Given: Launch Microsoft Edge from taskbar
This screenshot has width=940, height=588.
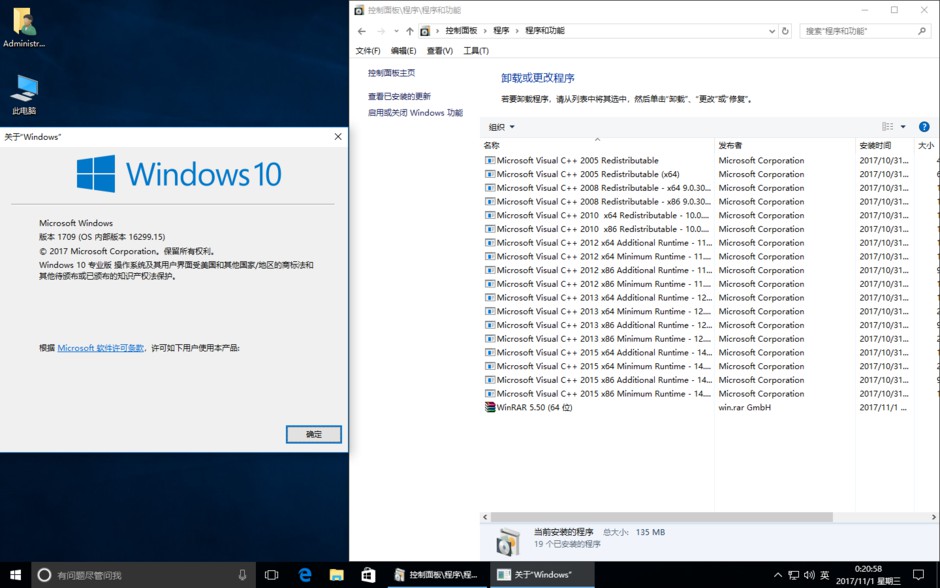Looking at the screenshot, I should (305, 575).
